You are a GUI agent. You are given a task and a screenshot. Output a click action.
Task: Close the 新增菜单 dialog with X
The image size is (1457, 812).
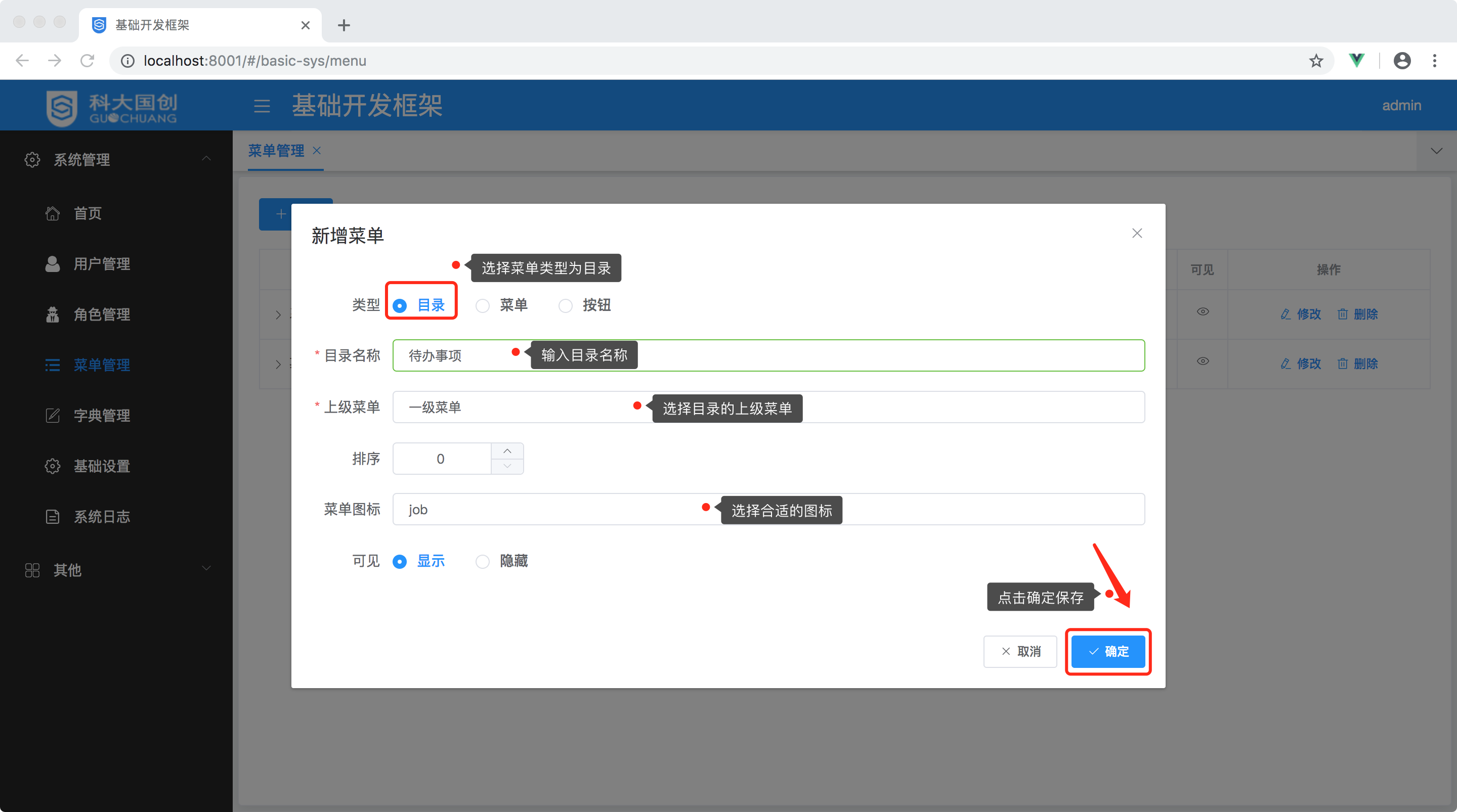click(x=1137, y=234)
